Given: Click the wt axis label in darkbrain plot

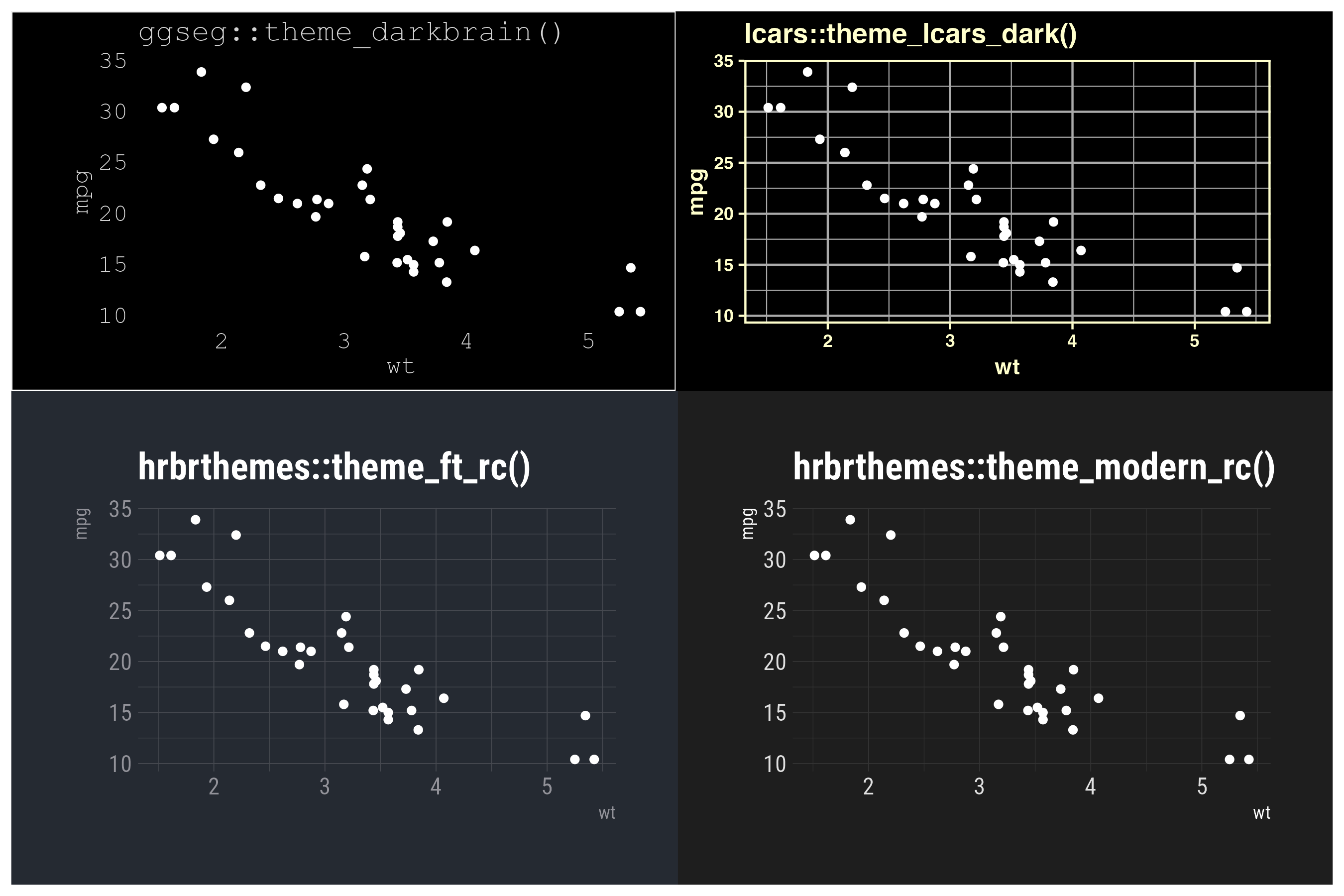Looking at the screenshot, I should pyautogui.click(x=400, y=366).
